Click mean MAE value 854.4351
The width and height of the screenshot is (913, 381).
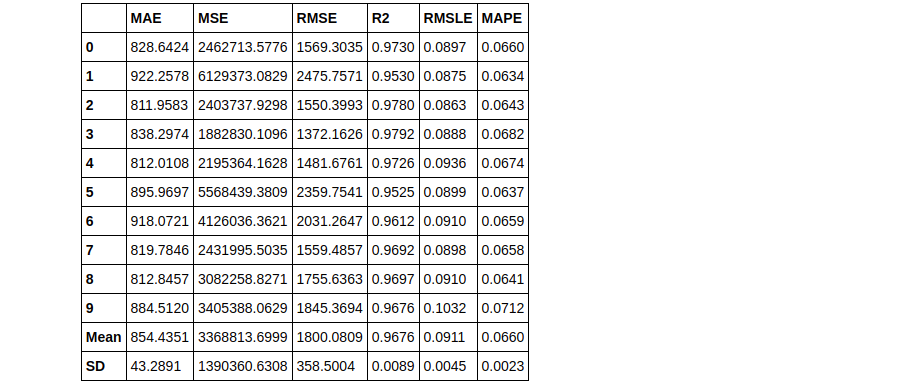click(160, 337)
